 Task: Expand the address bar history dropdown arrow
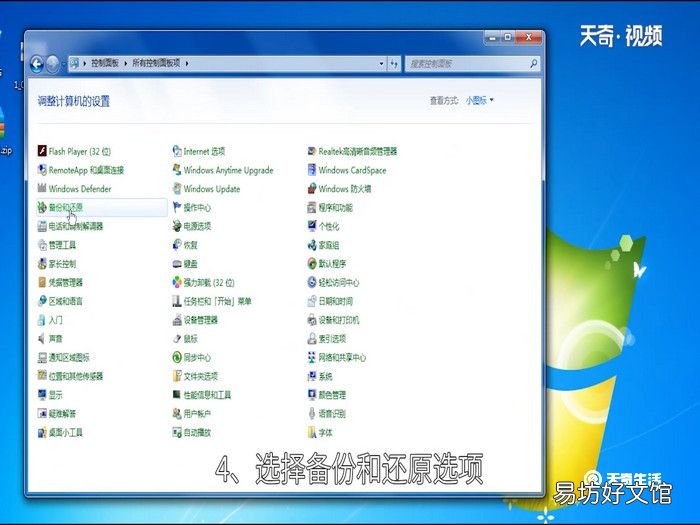(x=381, y=63)
